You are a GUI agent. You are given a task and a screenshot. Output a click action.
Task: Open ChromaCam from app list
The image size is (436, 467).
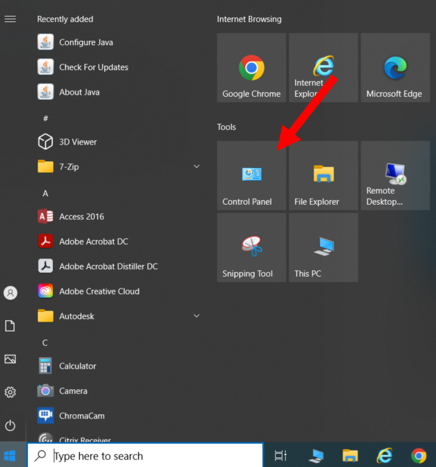[x=118, y=416]
